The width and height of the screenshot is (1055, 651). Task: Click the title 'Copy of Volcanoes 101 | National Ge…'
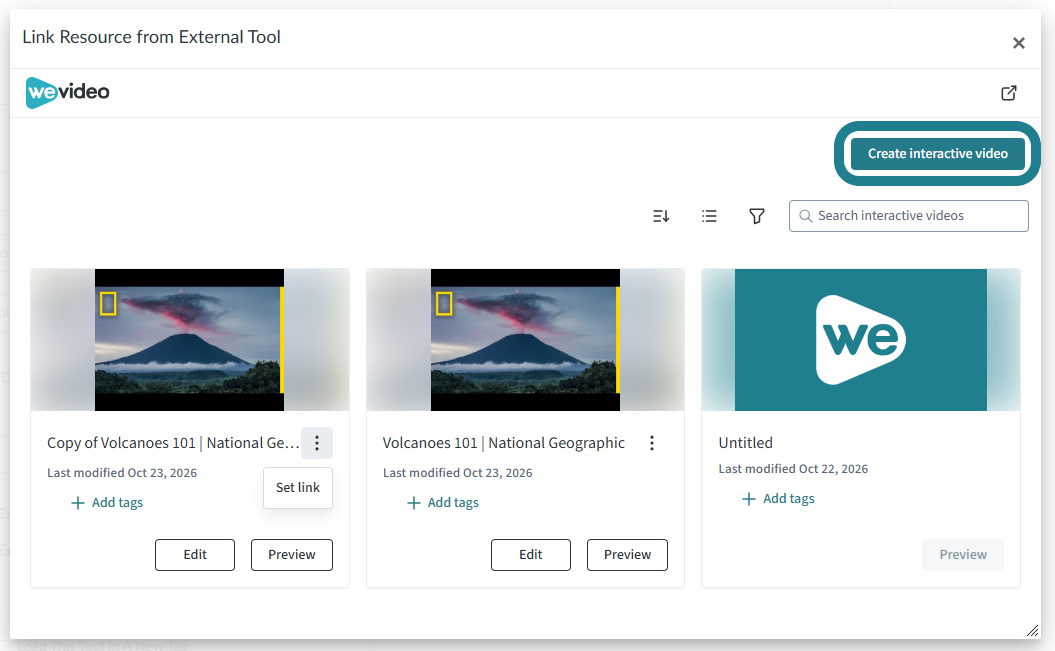coord(173,443)
